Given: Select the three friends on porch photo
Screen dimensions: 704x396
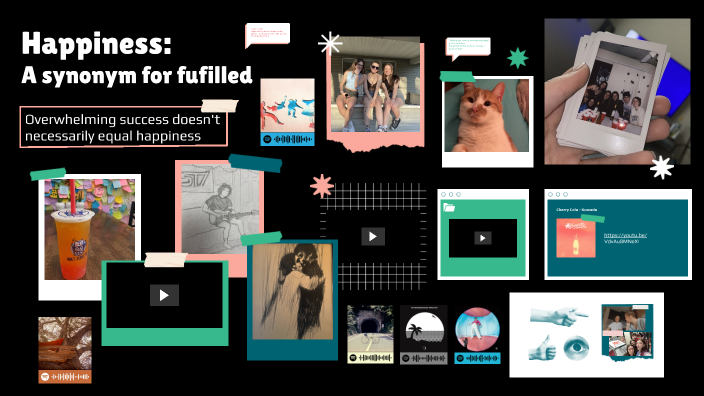Looking at the screenshot, I should (375, 85).
